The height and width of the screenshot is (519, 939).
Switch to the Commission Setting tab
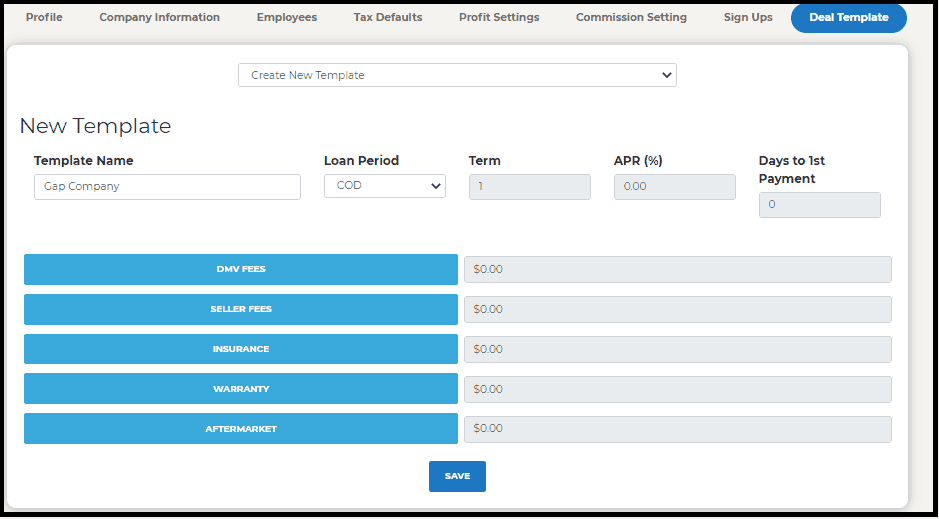click(631, 17)
